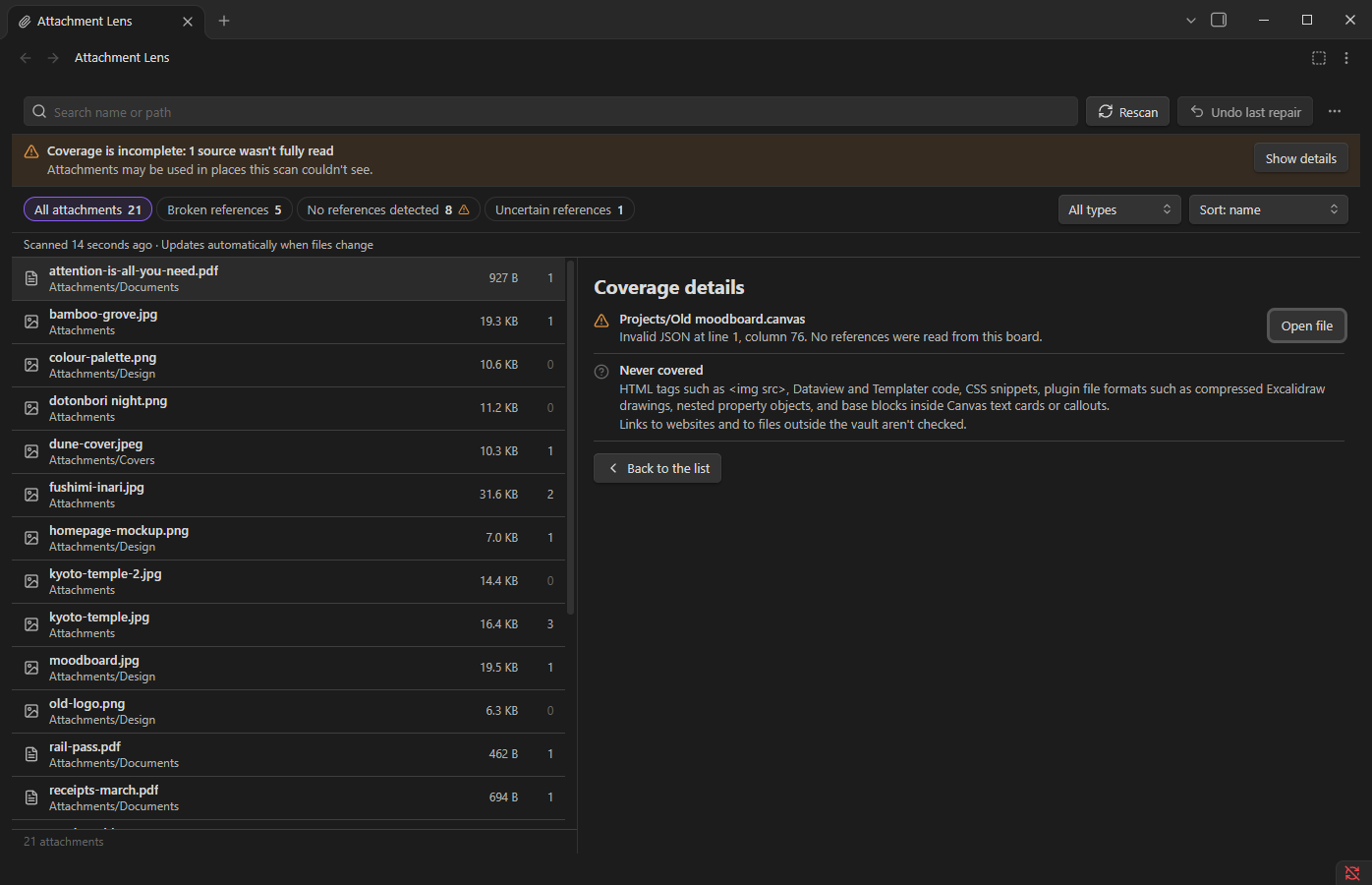1372x885 pixels.
Task: Open the Sort: name dropdown
Action: click(1268, 209)
